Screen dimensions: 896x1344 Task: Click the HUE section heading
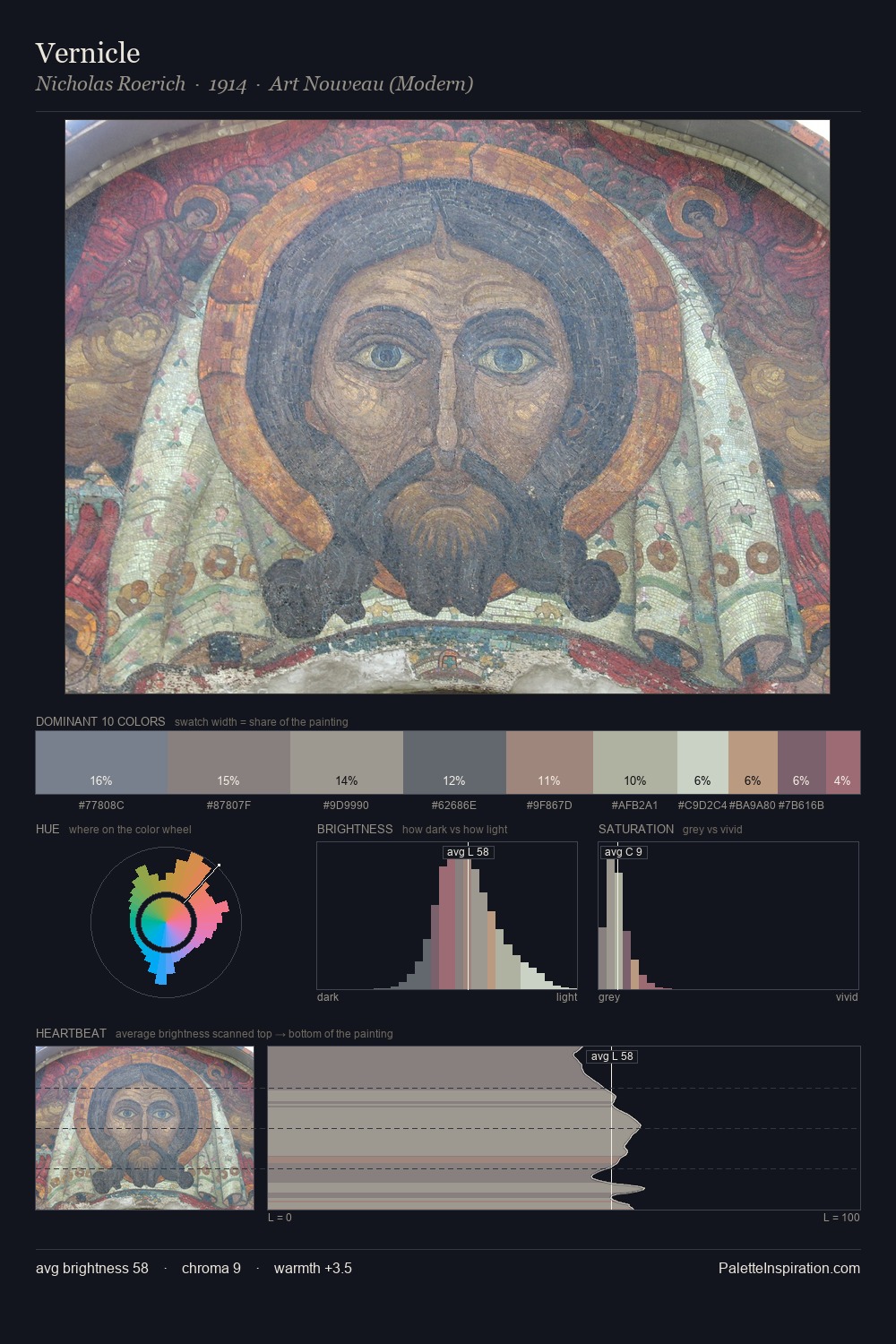(47, 829)
